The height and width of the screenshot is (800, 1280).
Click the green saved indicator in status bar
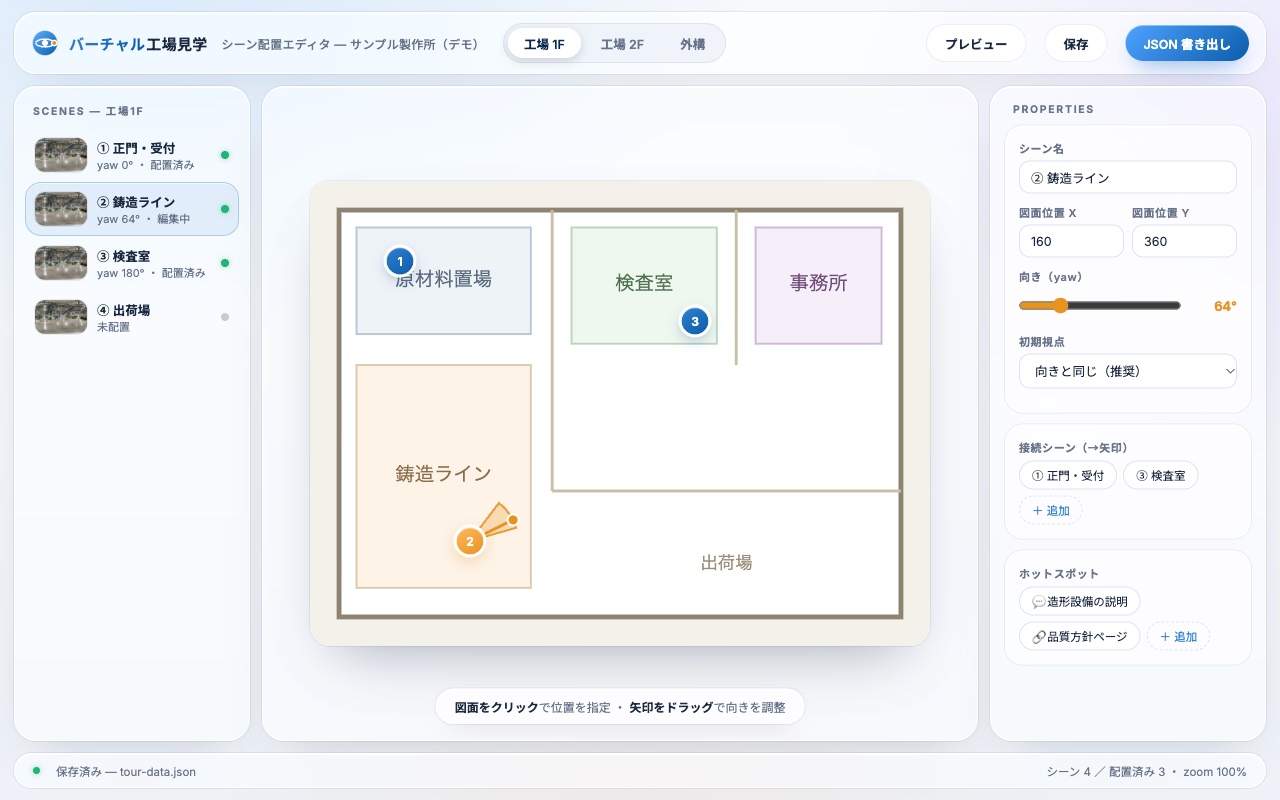[x=37, y=771]
